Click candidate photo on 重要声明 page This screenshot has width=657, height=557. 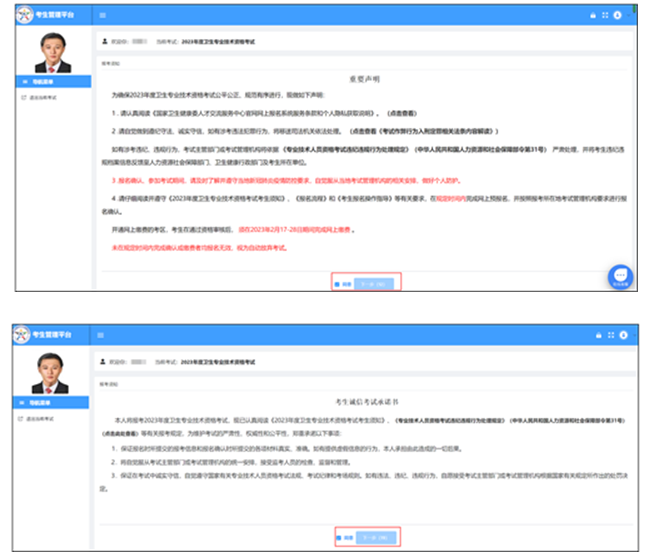pos(53,52)
